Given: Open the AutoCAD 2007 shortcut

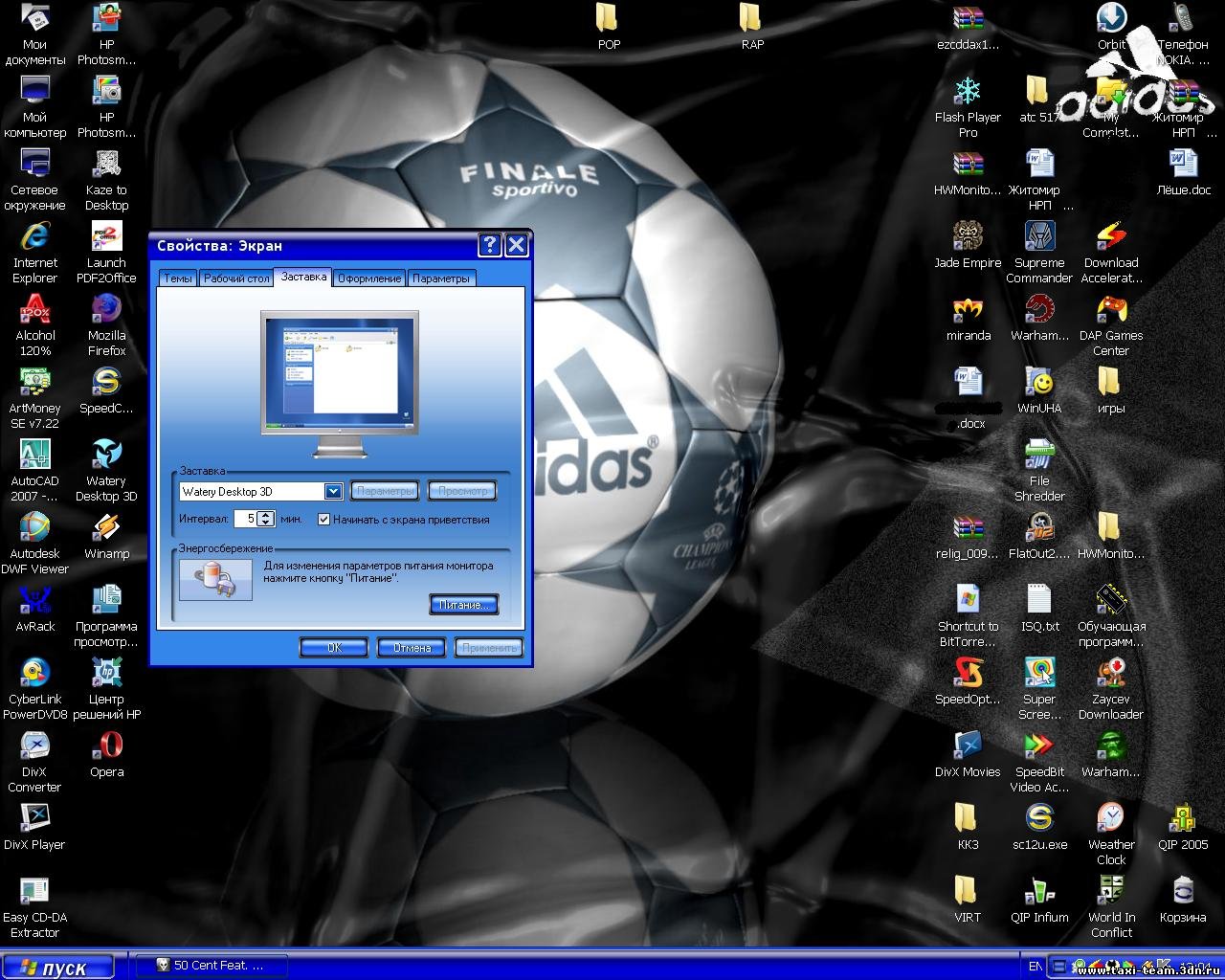Looking at the screenshot, I should pyautogui.click(x=34, y=471).
